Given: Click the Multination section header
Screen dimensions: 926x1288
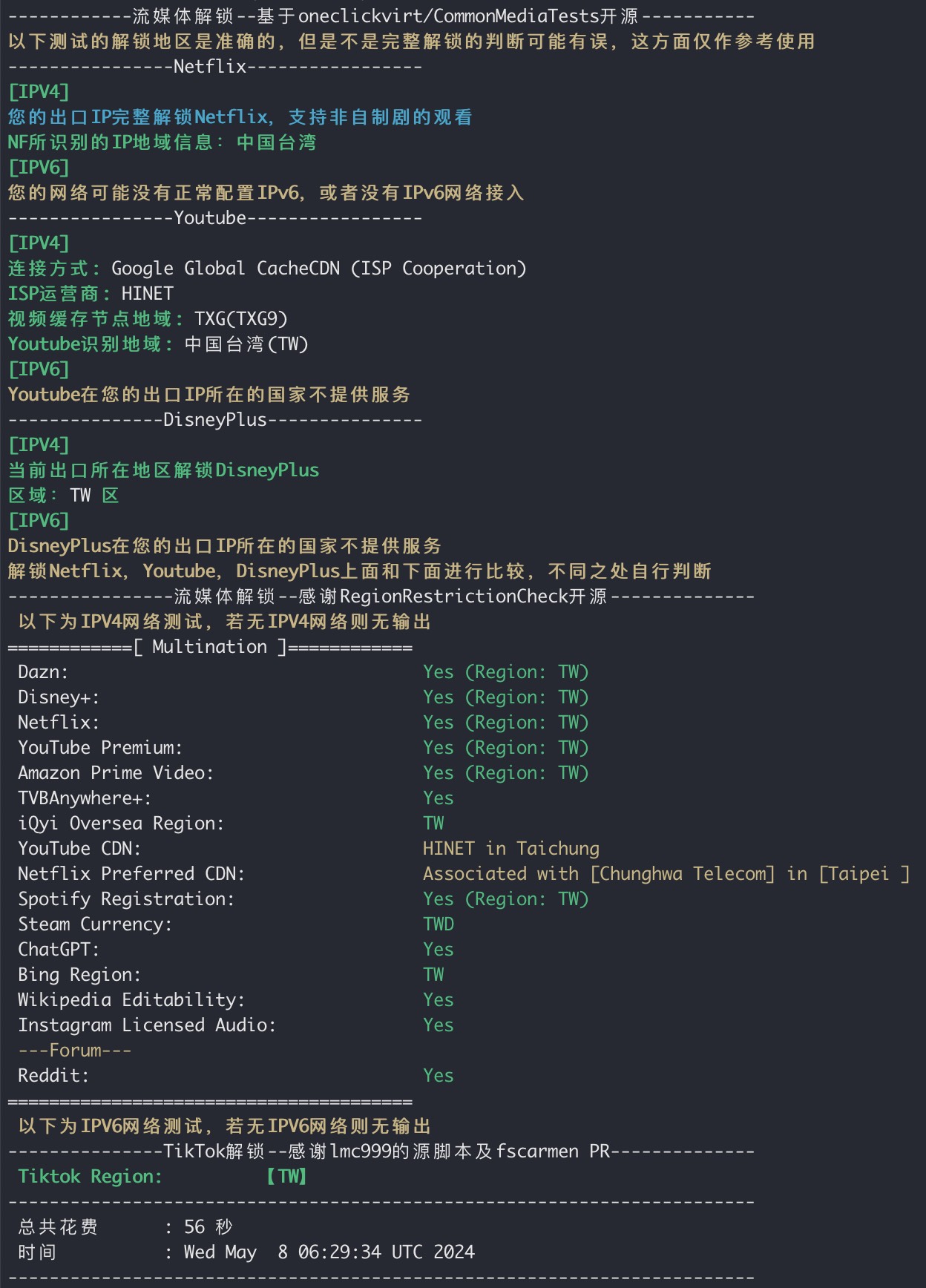Looking at the screenshot, I should pyautogui.click(x=210, y=647).
